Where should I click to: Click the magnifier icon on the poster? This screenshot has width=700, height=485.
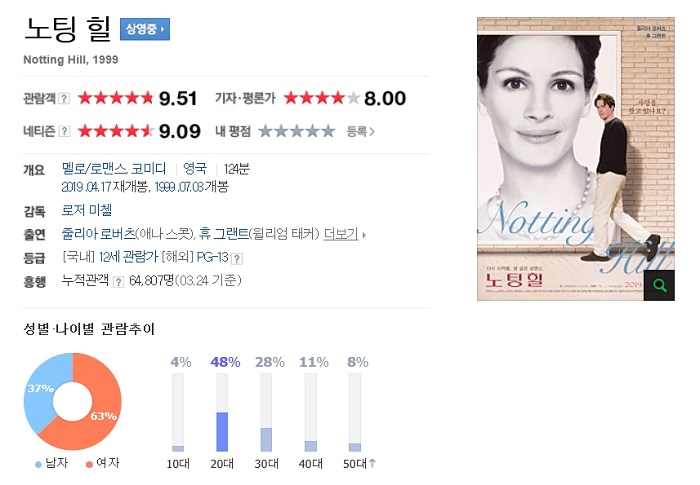pyautogui.click(x=659, y=285)
